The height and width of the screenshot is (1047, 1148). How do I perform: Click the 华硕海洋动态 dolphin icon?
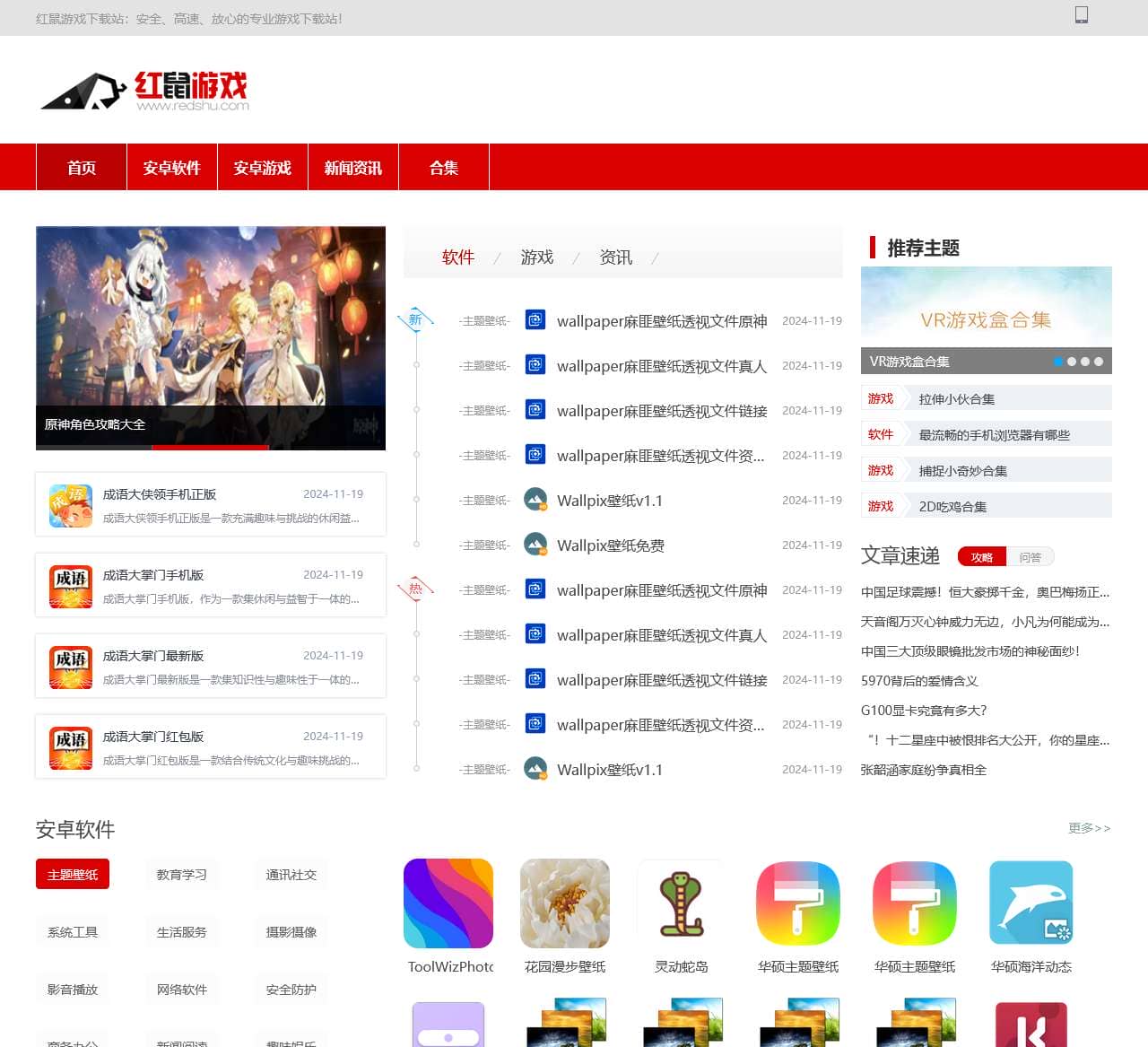pos(1031,903)
